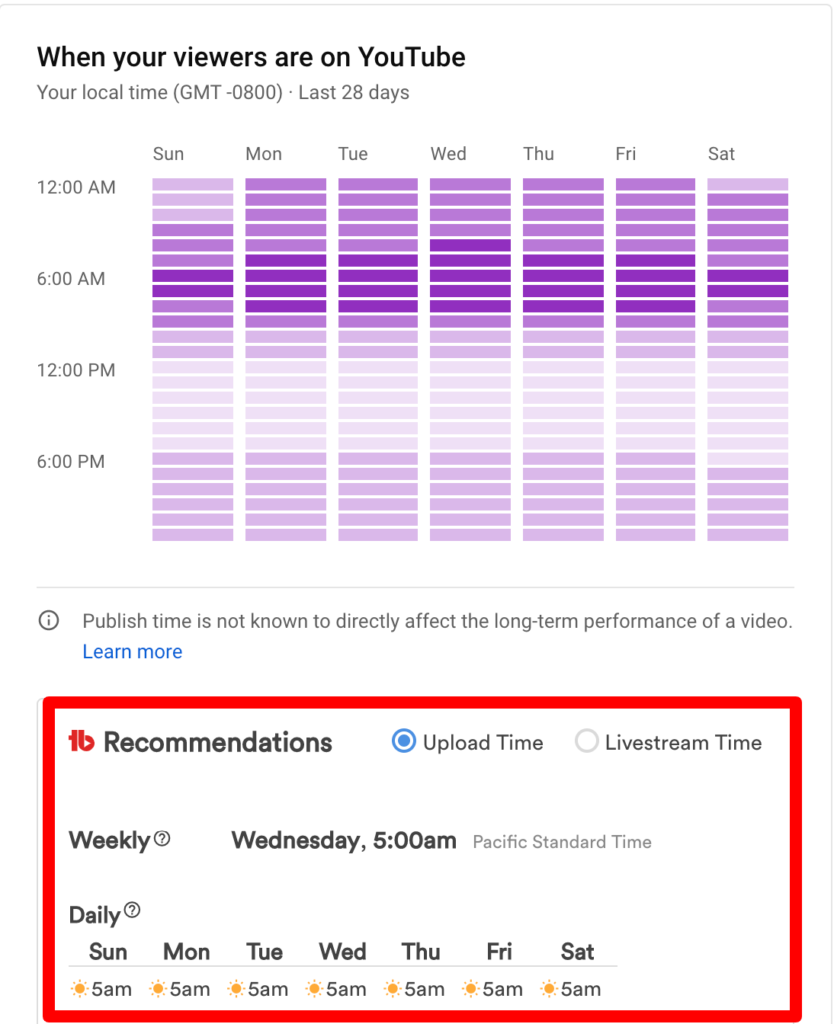Open the Learn more link
This screenshot has width=834, height=1024.
coord(132,651)
